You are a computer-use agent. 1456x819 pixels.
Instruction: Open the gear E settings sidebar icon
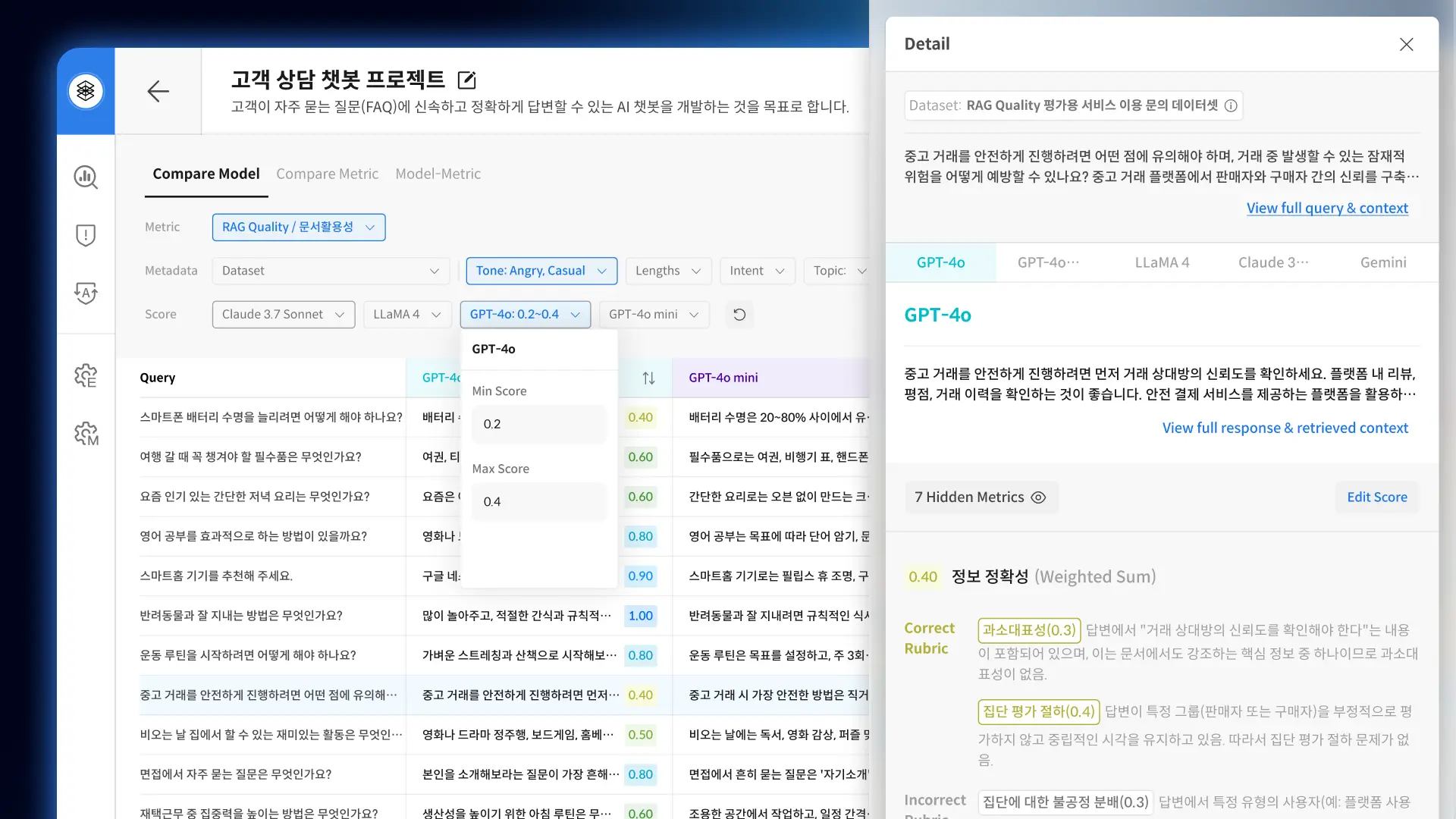pyautogui.click(x=86, y=375)
